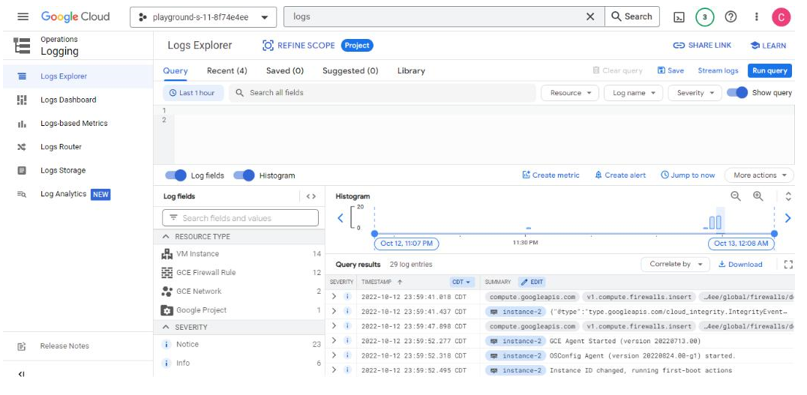
Task: Click Save query button
Action: [x=671, y=71]
